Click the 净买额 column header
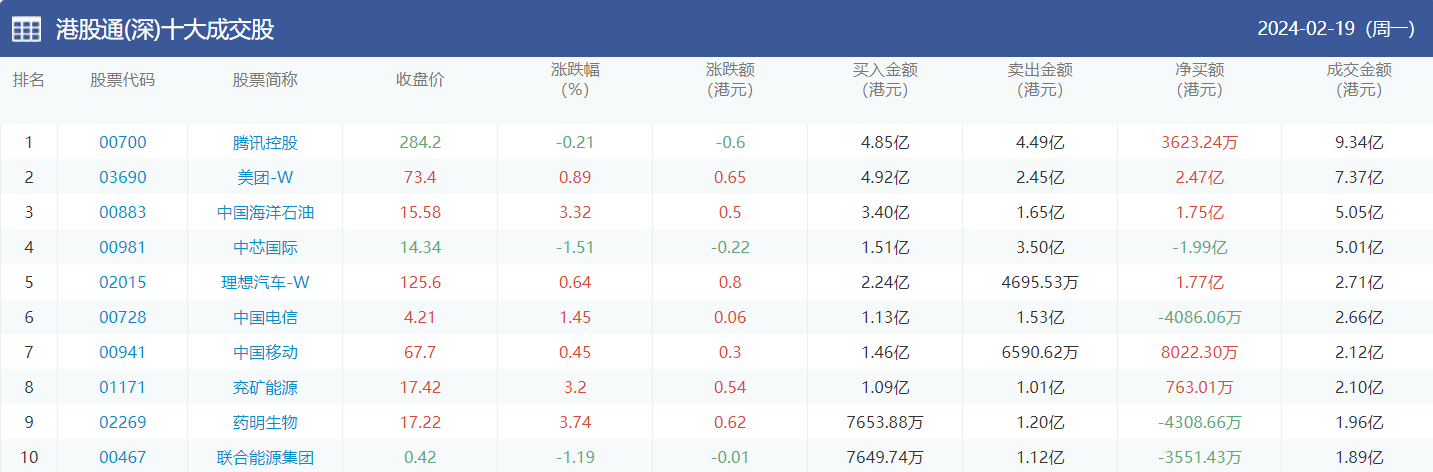 (1199, 80)
